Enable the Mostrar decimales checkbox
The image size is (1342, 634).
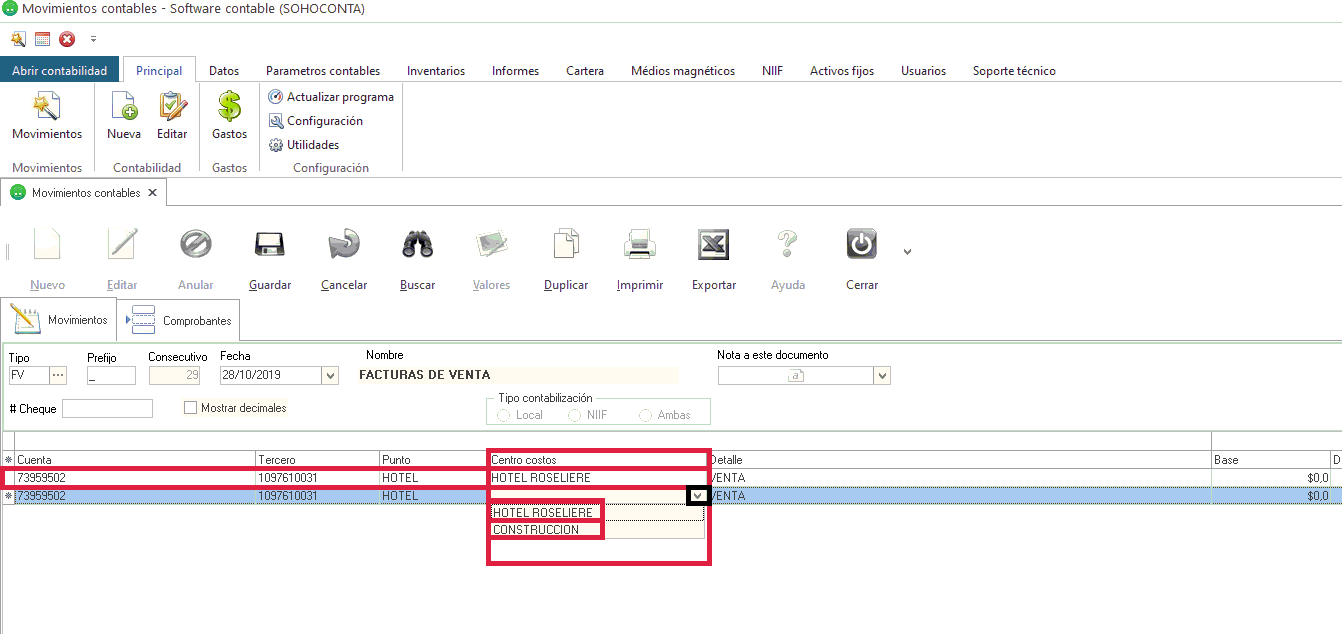pyautogui.click(x=191, y=408)
